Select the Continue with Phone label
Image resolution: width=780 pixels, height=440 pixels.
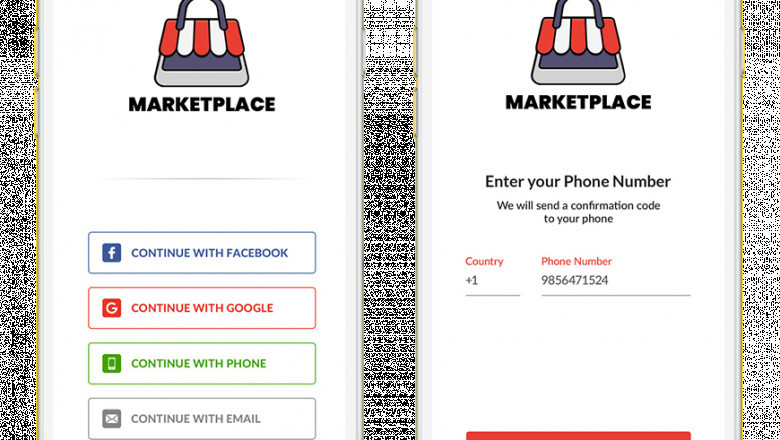[198, 363]
